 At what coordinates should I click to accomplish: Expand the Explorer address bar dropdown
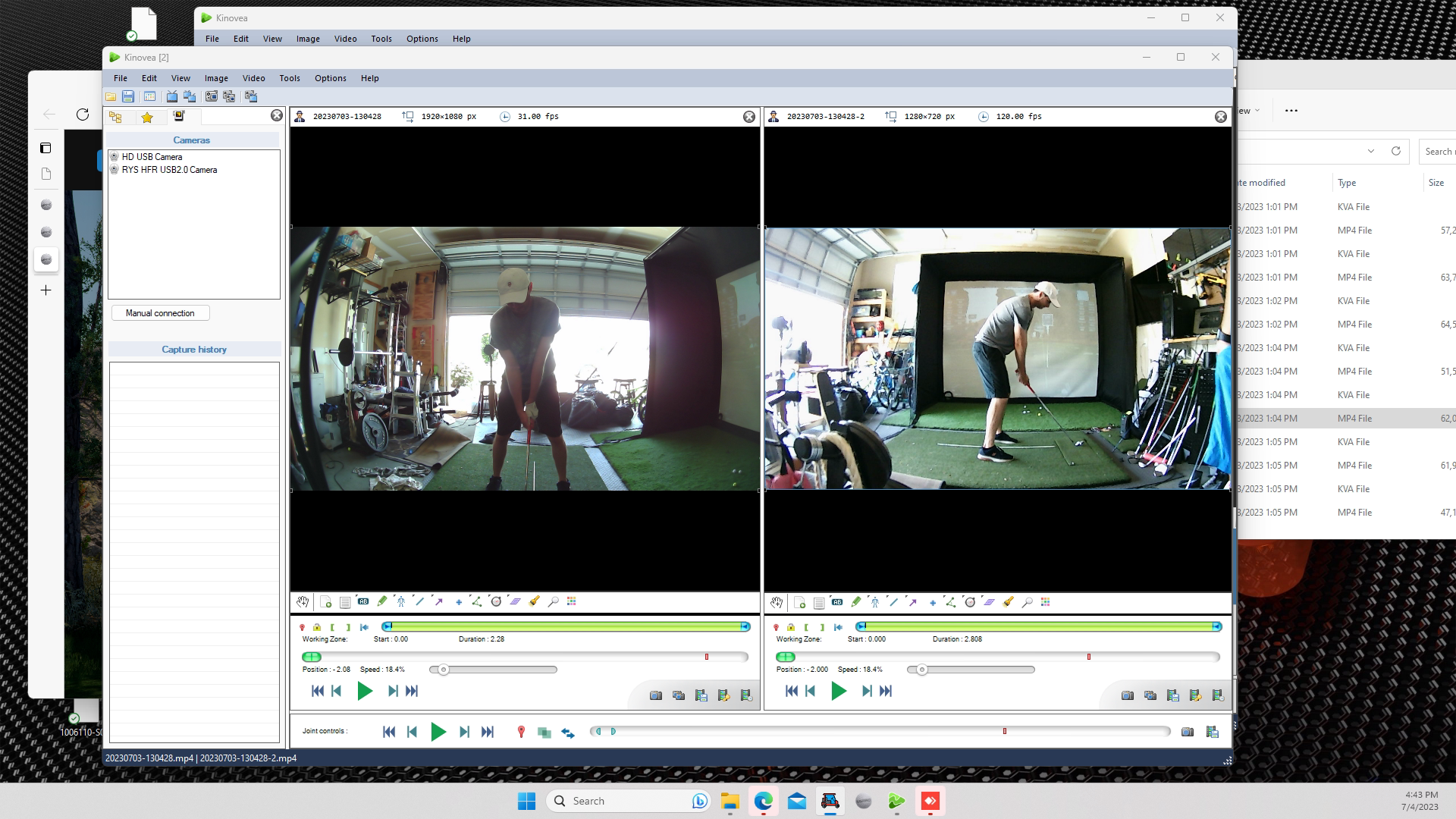click(1372, 151)
